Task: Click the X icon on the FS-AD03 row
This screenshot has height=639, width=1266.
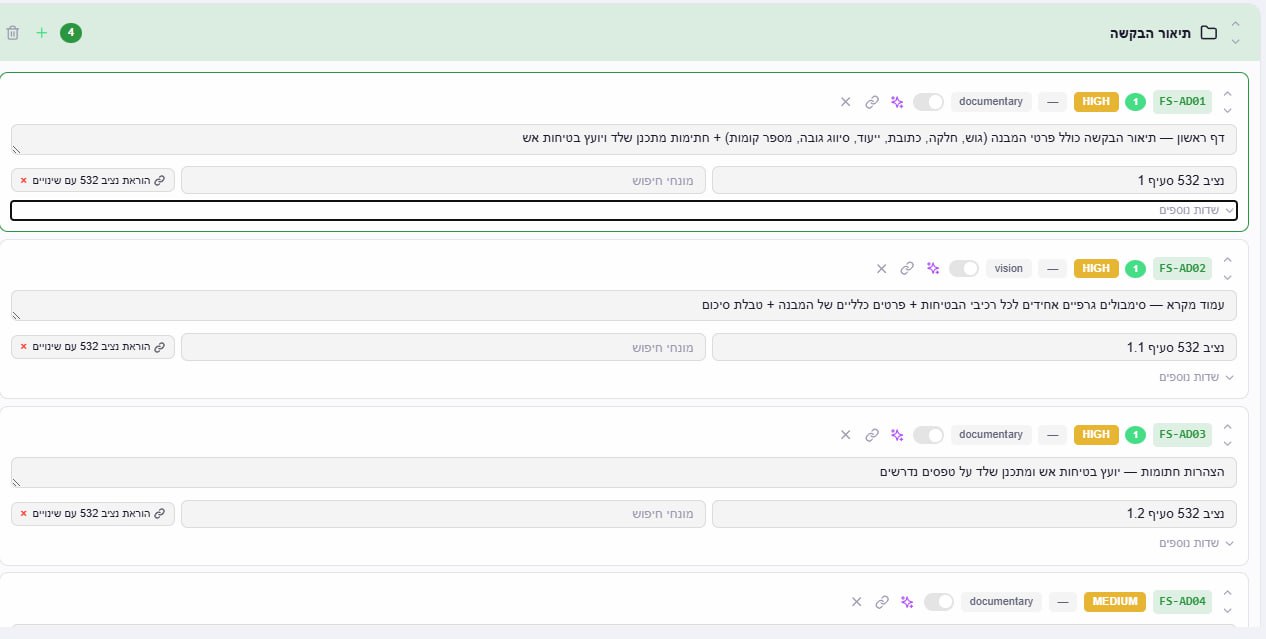Action: (845, 435)
